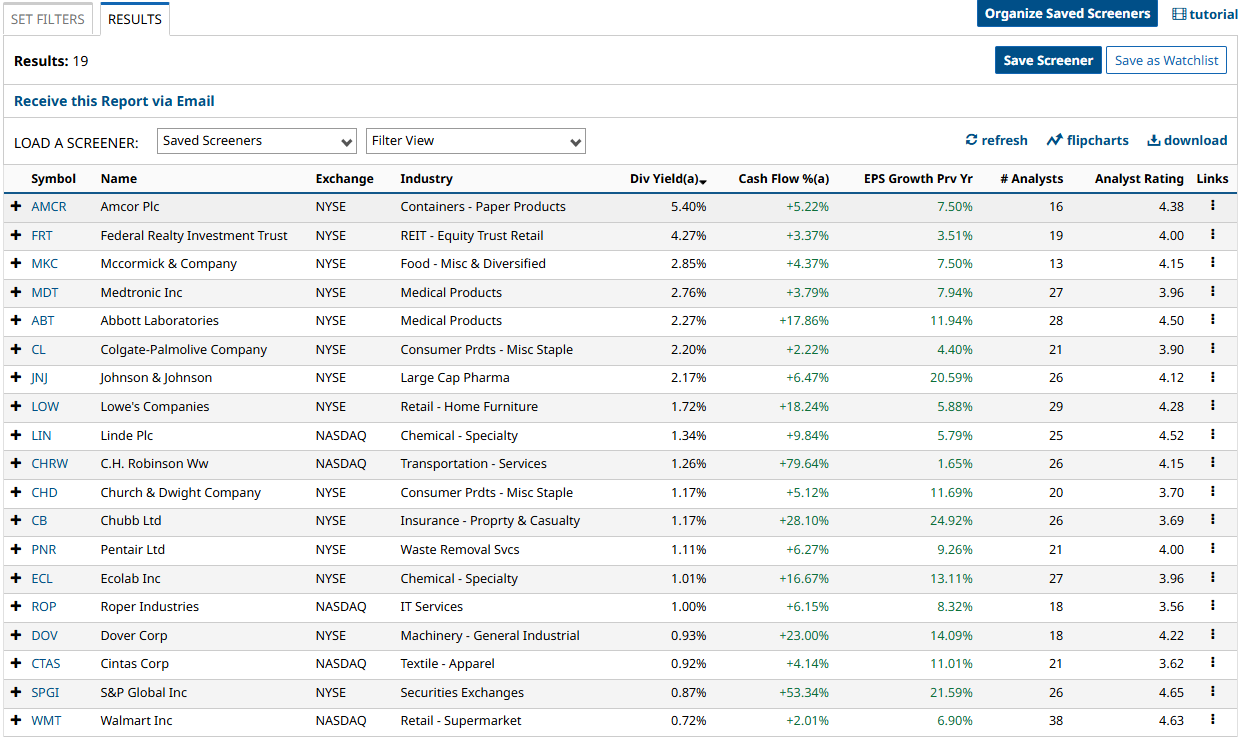Open the MDT symbol link
The width and height of the screenshot is (1241, 740).
tap(44, 292)
